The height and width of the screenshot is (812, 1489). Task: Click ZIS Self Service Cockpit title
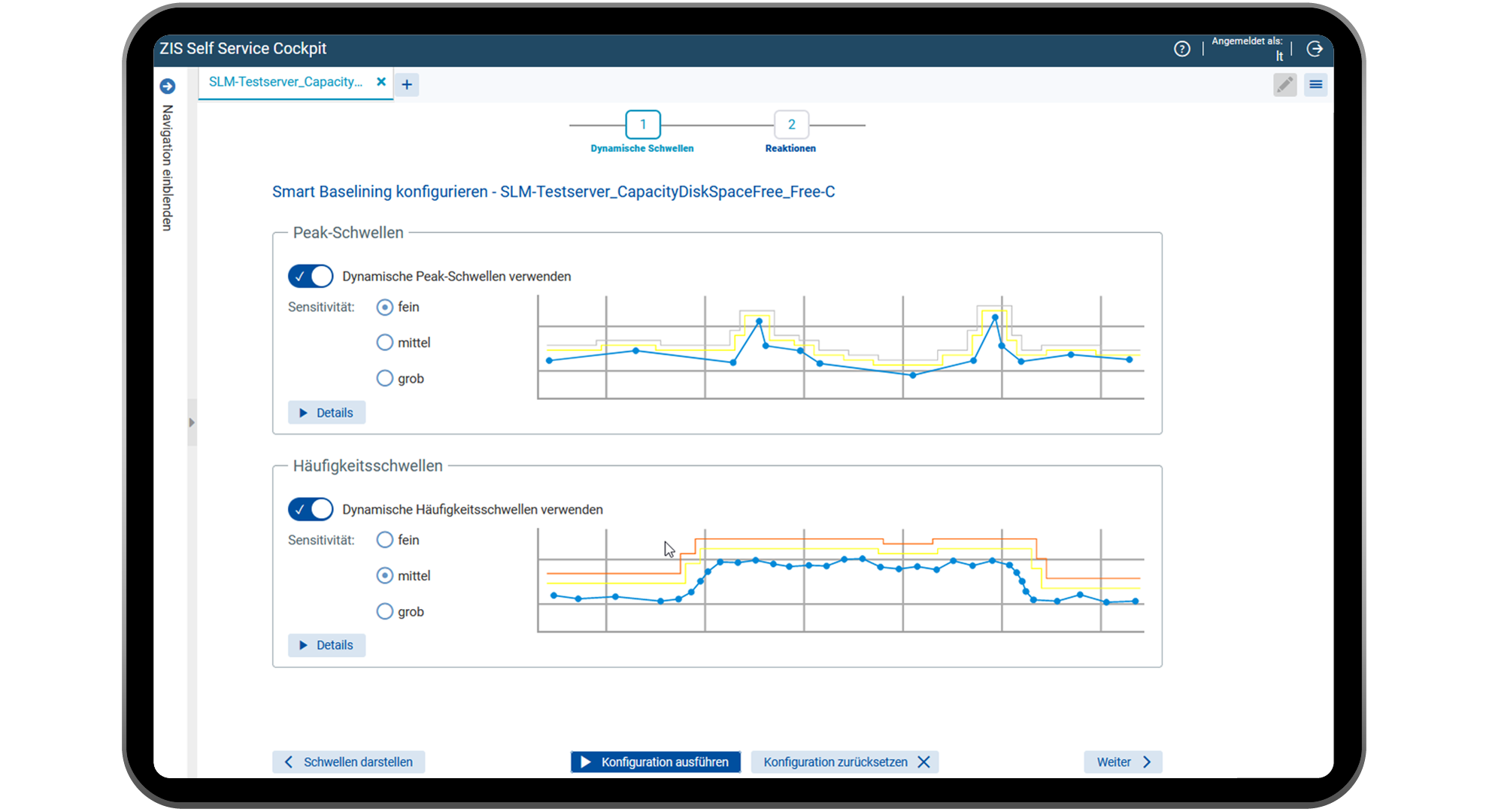(x=243, y=49)
